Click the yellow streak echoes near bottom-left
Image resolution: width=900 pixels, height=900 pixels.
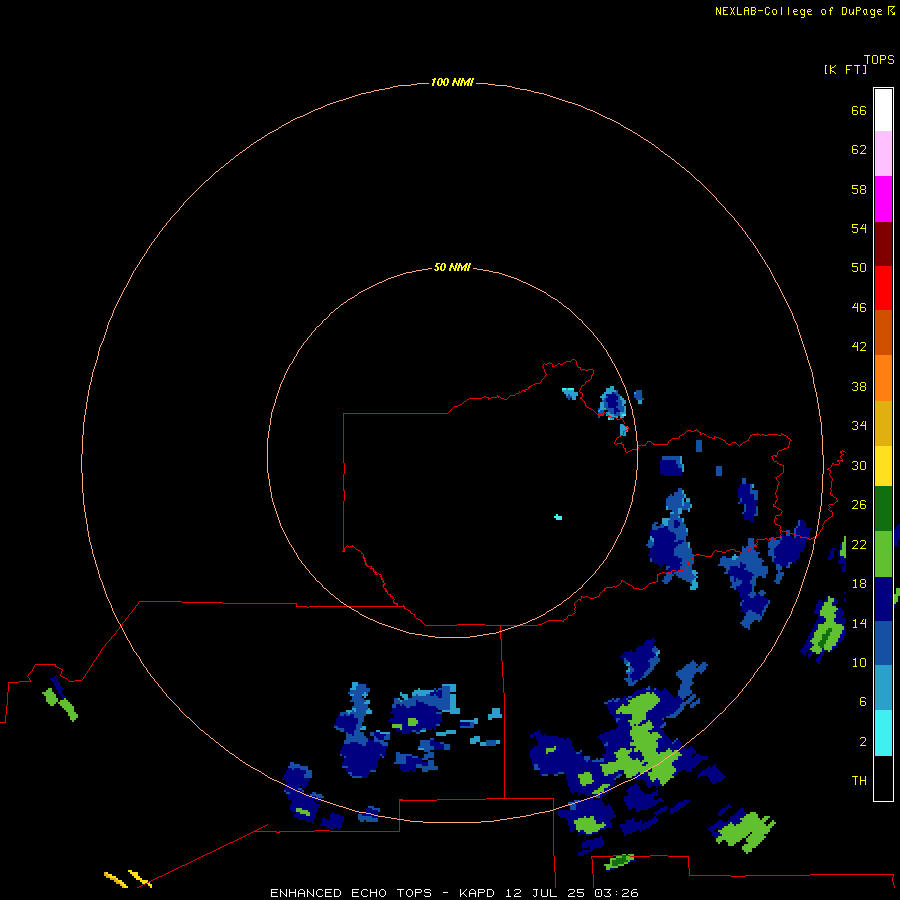pos(127,879)
